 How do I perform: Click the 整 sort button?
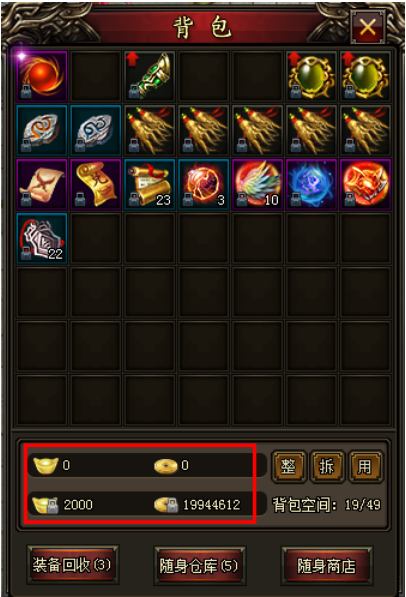(289, 466)
